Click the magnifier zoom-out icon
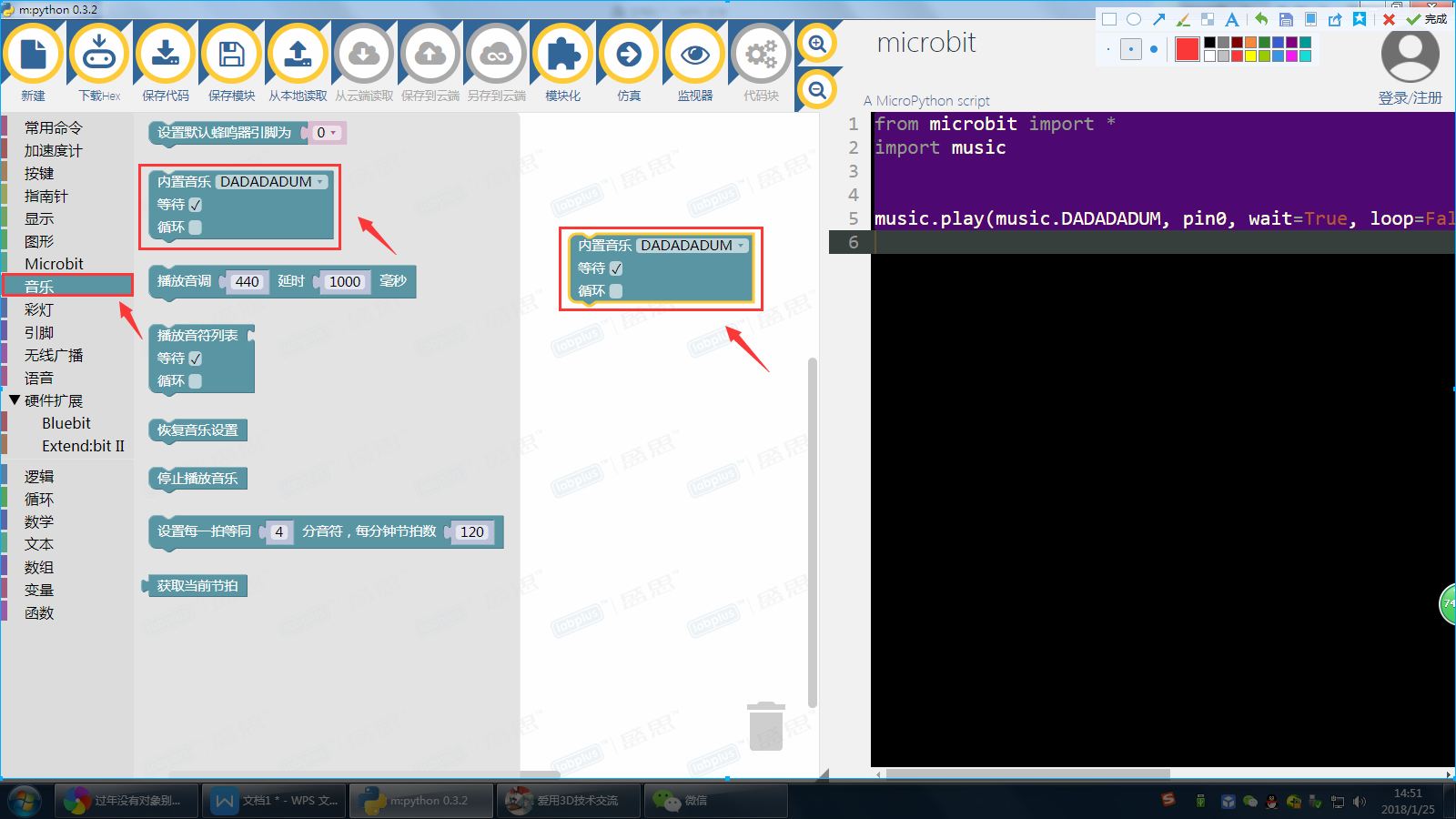This screenshot has height=819, width=1456. (817, 89)
